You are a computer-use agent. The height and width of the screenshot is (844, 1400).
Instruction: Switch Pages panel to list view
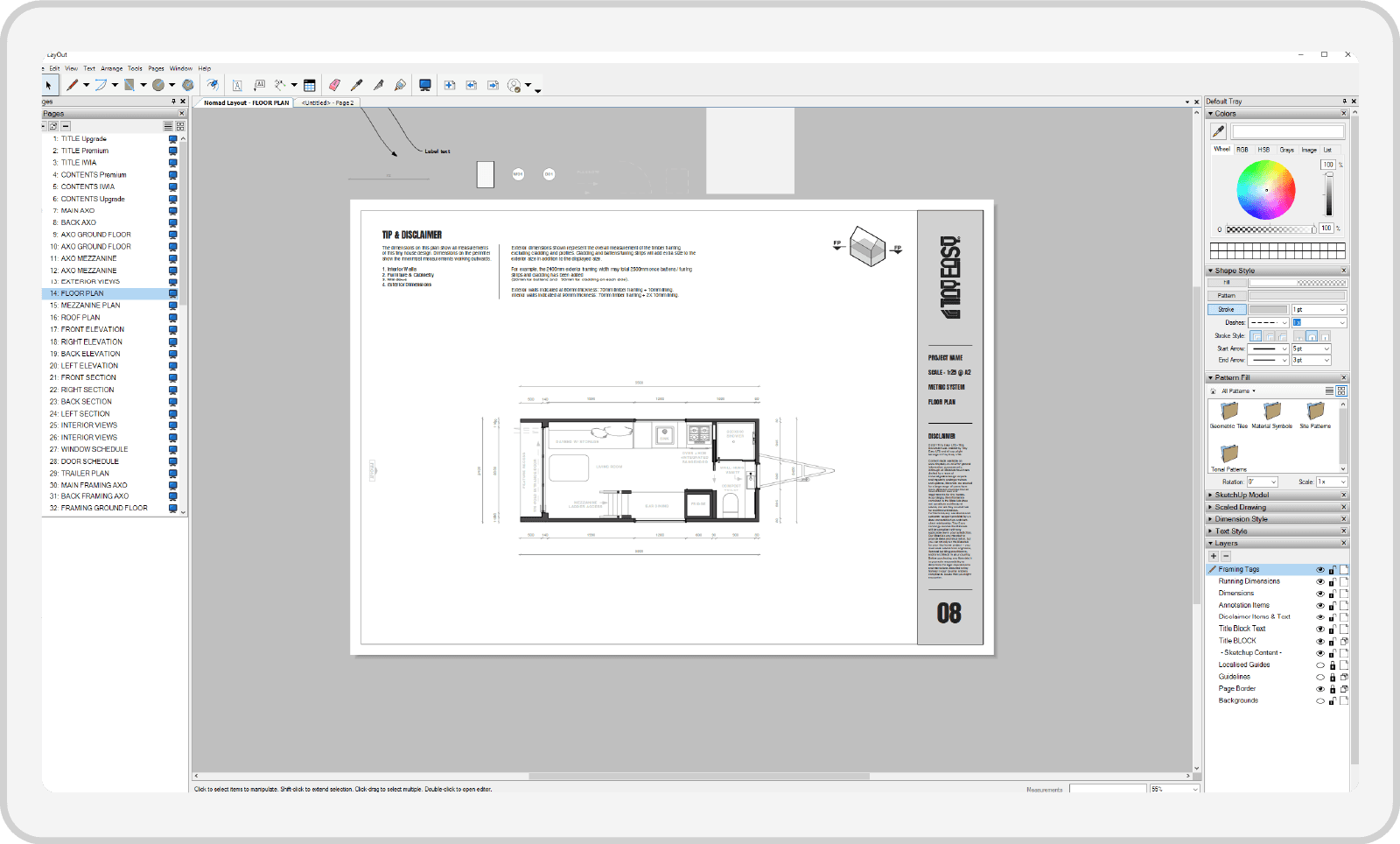click(168, 126)
